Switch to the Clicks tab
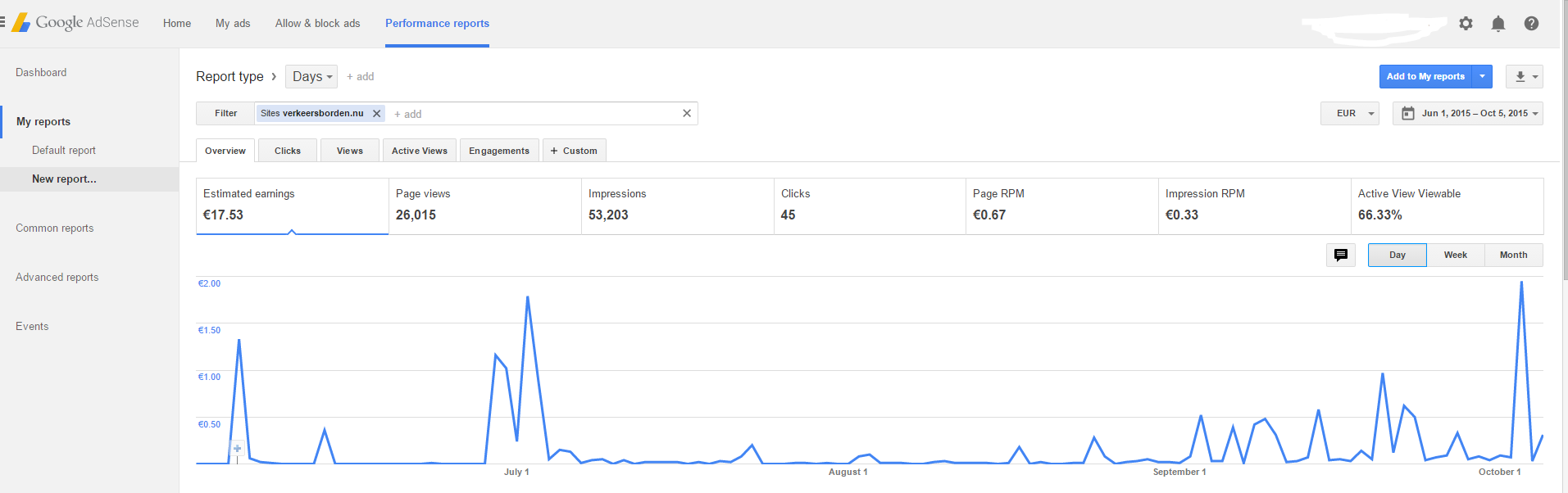The image size is (1568, 493). coord(288,151)
